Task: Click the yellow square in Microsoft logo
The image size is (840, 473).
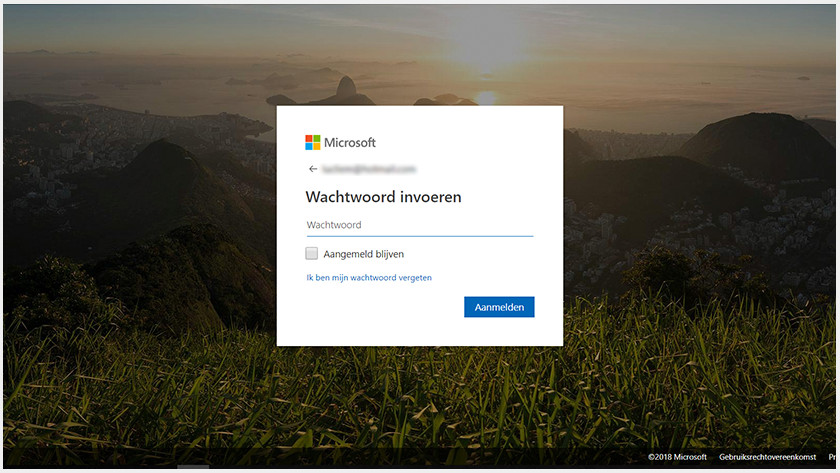Action: click(316, 146)
